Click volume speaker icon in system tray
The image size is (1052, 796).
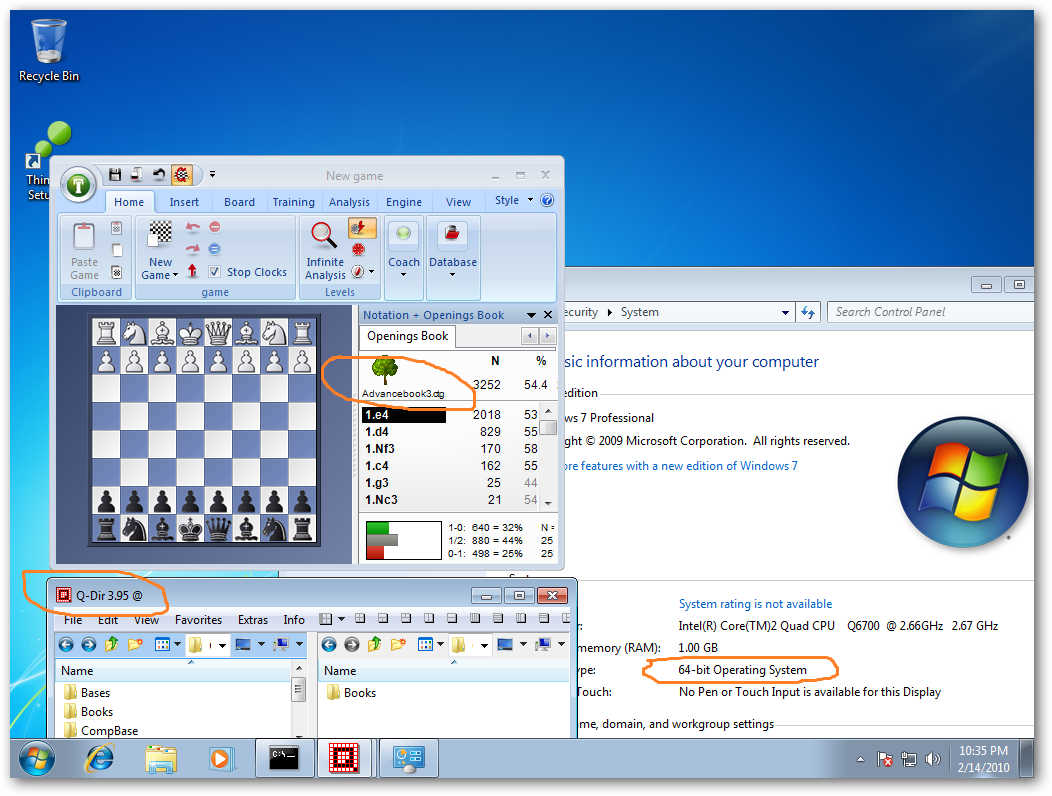pos(933,759)
